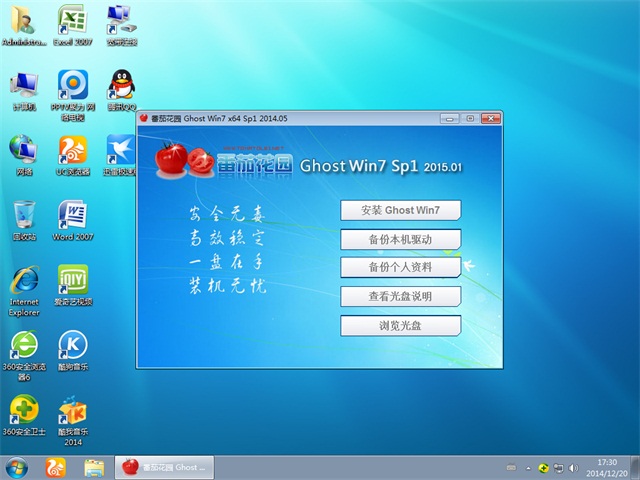Click the tomato icon in window title bar

[144, 118]
